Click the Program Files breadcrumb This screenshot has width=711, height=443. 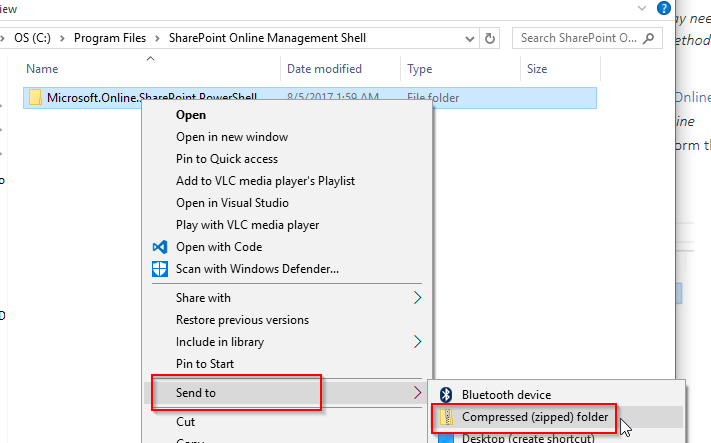click(110, 38)
